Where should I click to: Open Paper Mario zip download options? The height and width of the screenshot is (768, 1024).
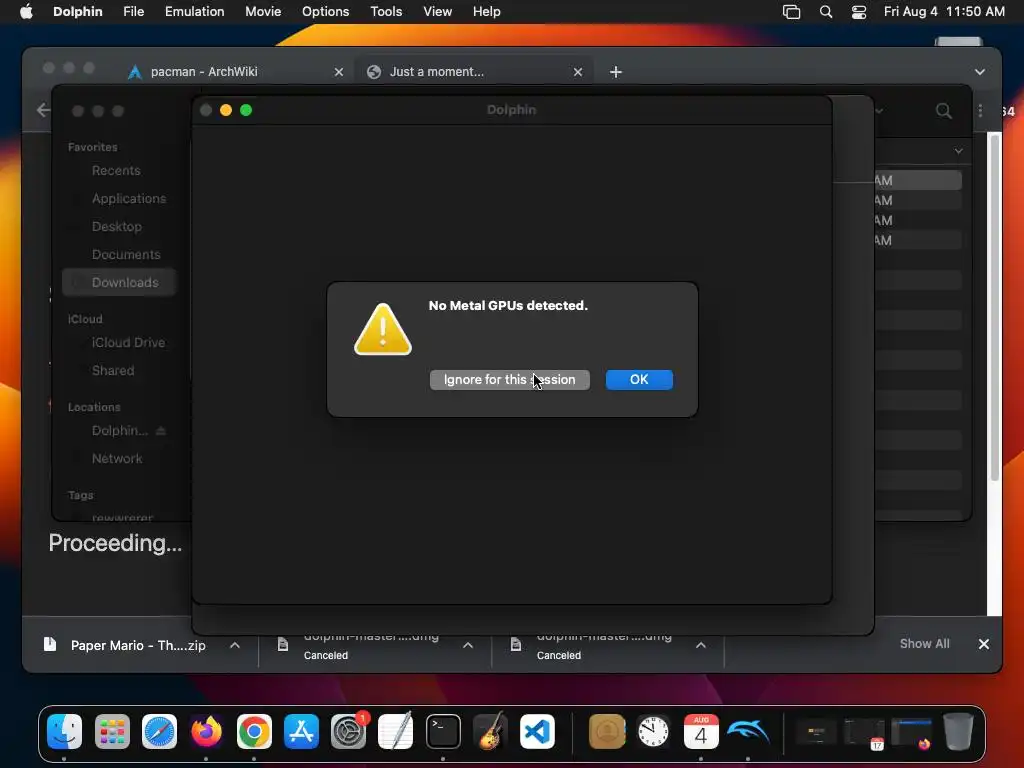[234, 645]
